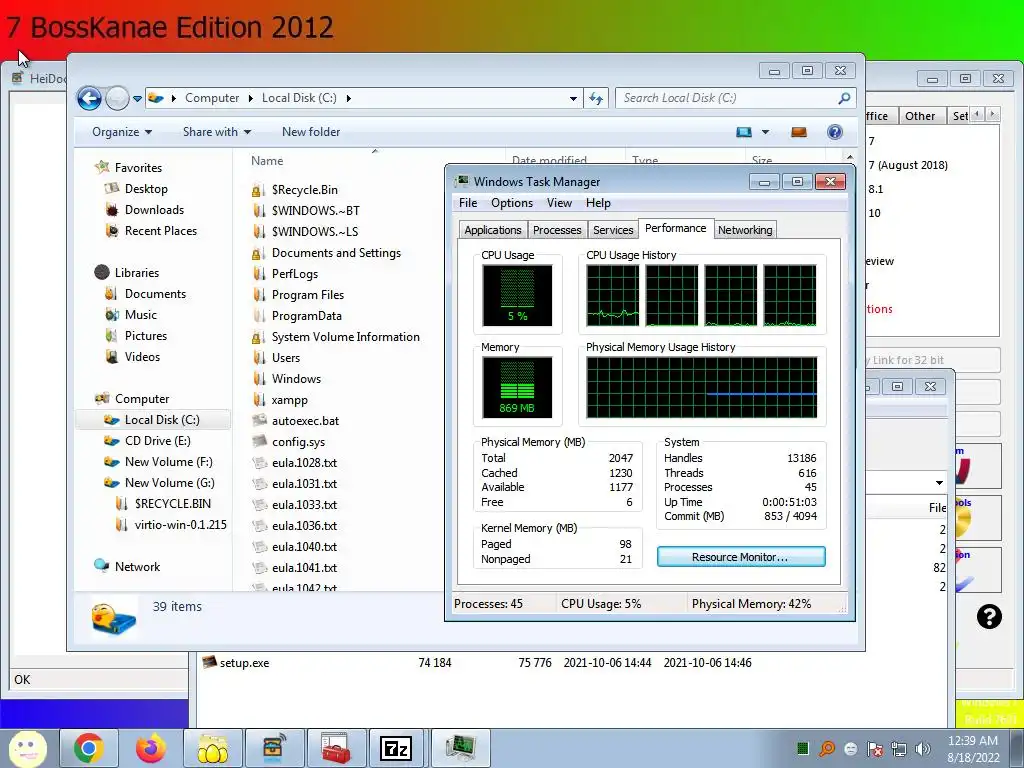Open the Task Manager taskbar button
This screenshot has width=1024, height=768.
(460, 748)
